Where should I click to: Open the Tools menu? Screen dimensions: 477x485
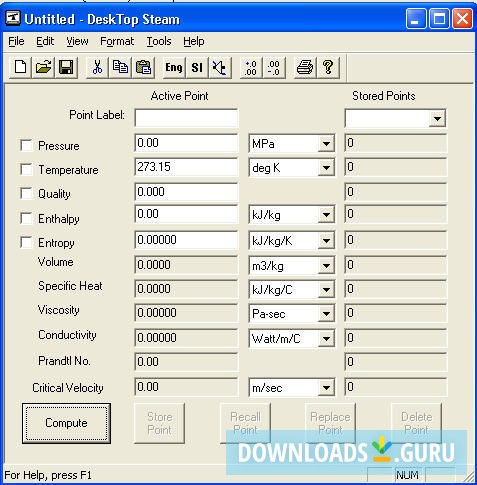[159, 41]
